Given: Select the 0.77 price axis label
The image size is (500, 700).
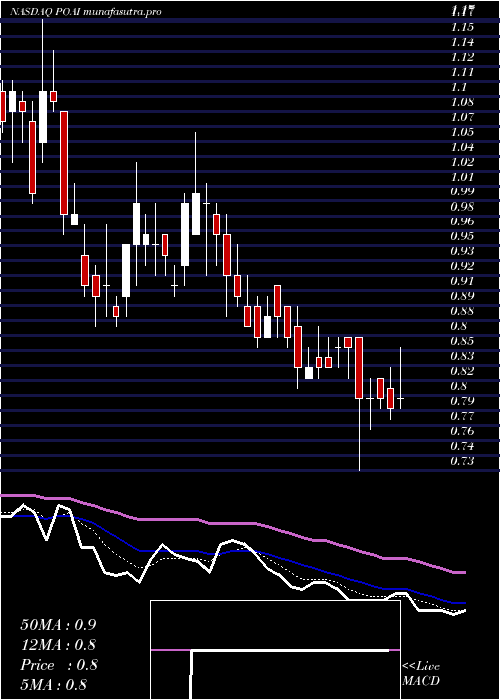Looking at the screenshot, I should [x=462, y=416].
